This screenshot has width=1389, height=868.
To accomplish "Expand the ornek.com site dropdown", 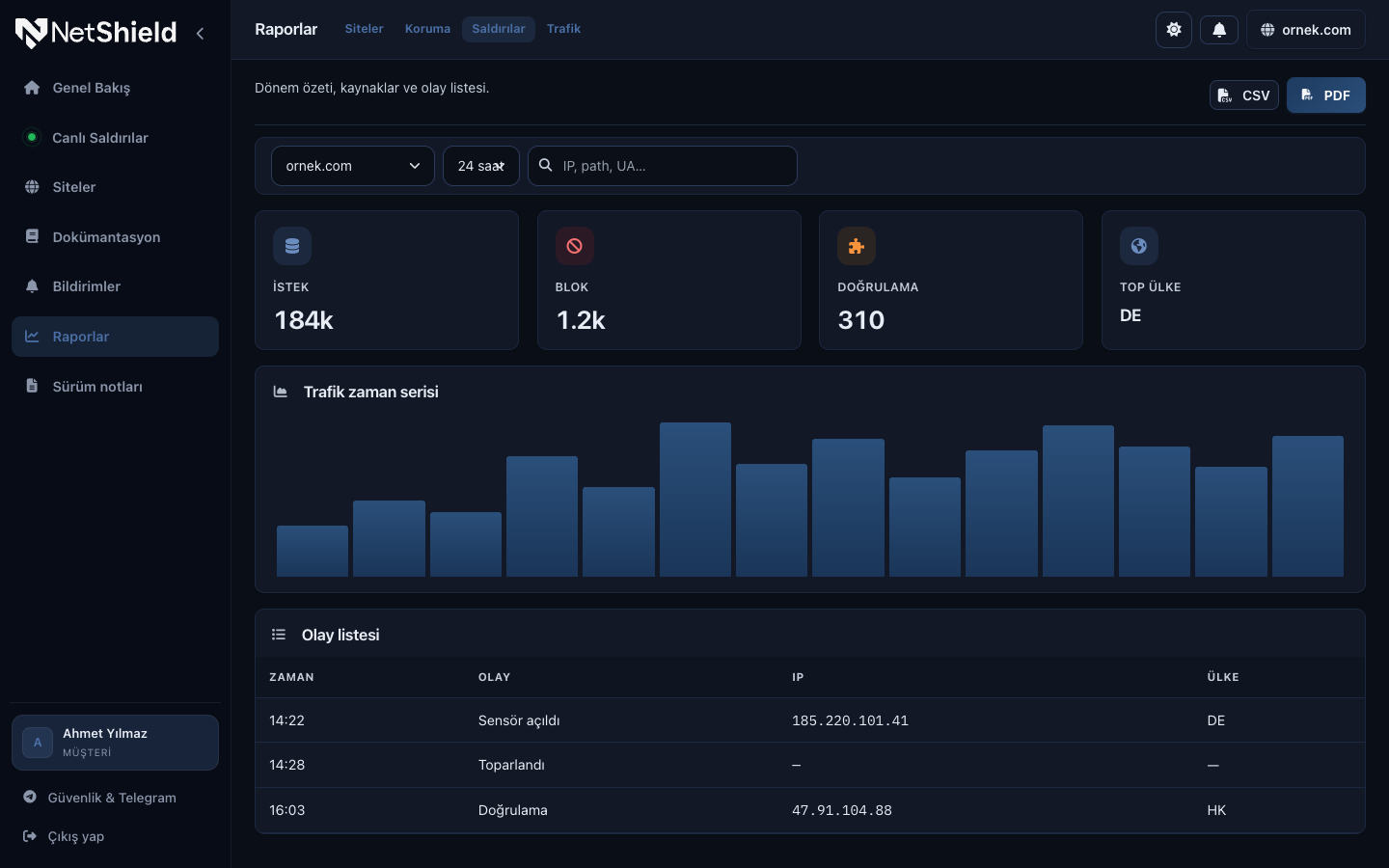I will (352, 166).
